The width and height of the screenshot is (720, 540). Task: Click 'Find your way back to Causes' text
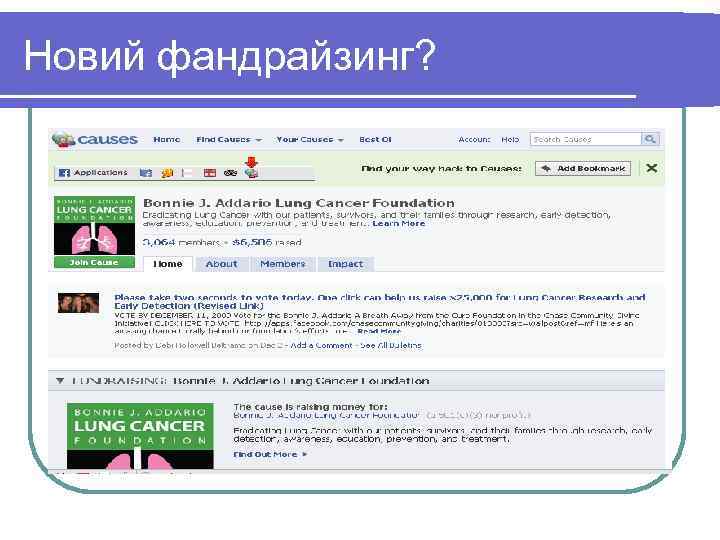(x=441, y=169)
